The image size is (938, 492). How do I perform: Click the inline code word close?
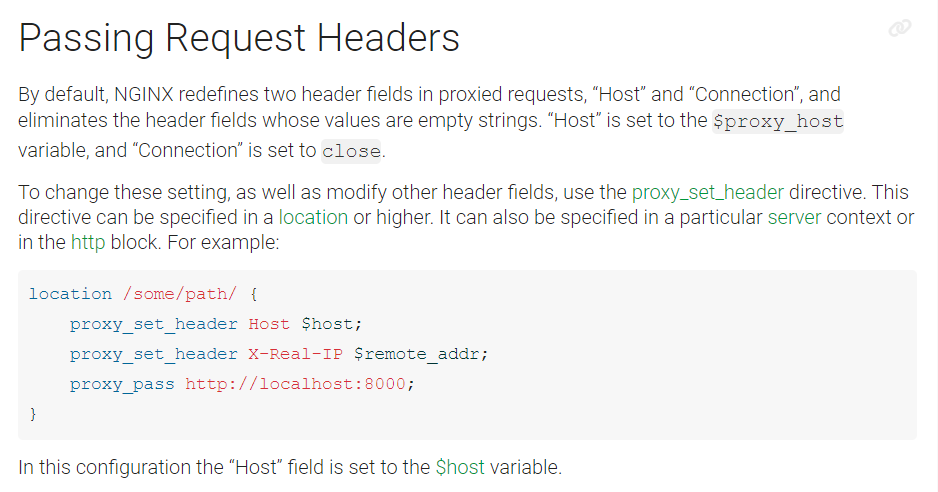pos(351,151)
